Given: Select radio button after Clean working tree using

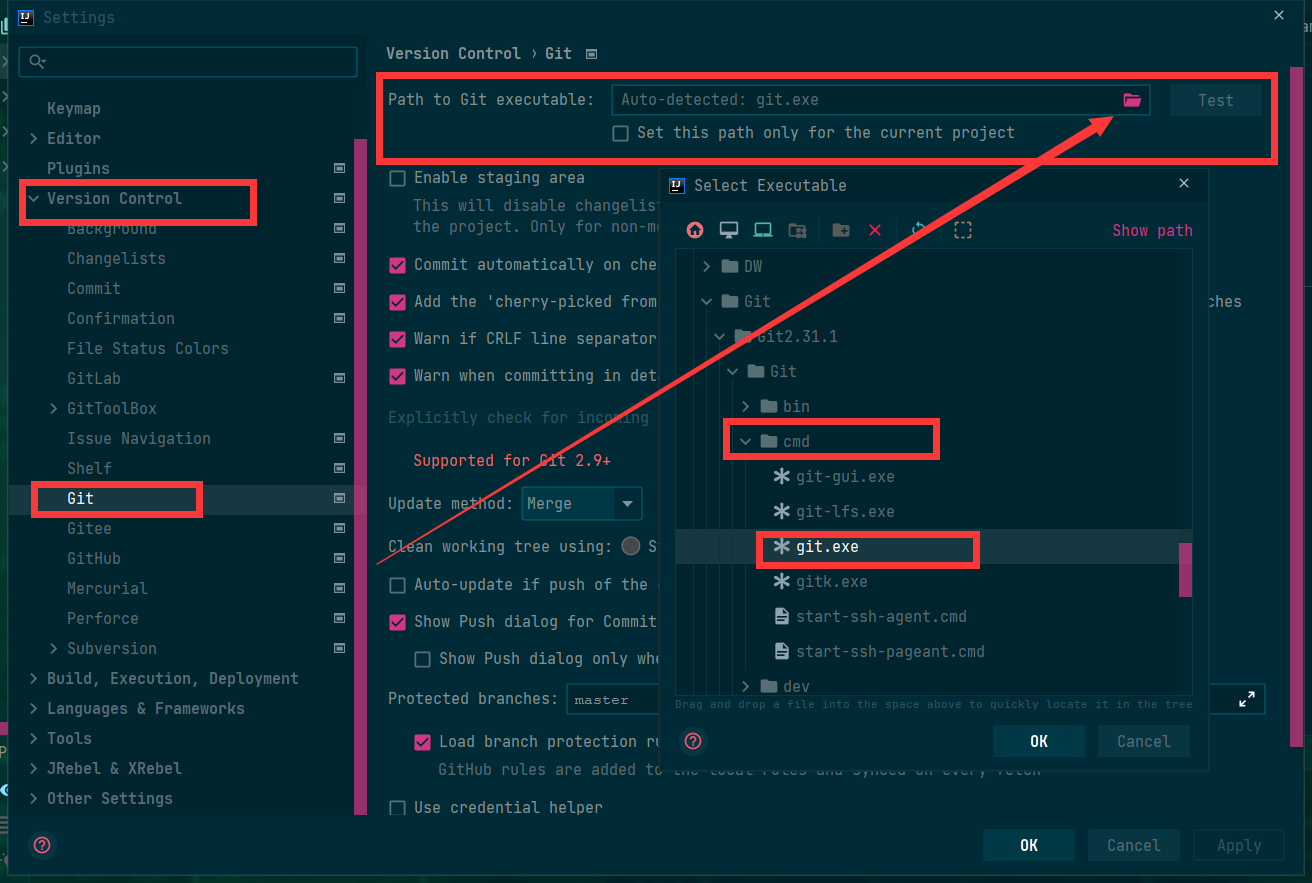Looking at the screenshot, I should 631,546.
